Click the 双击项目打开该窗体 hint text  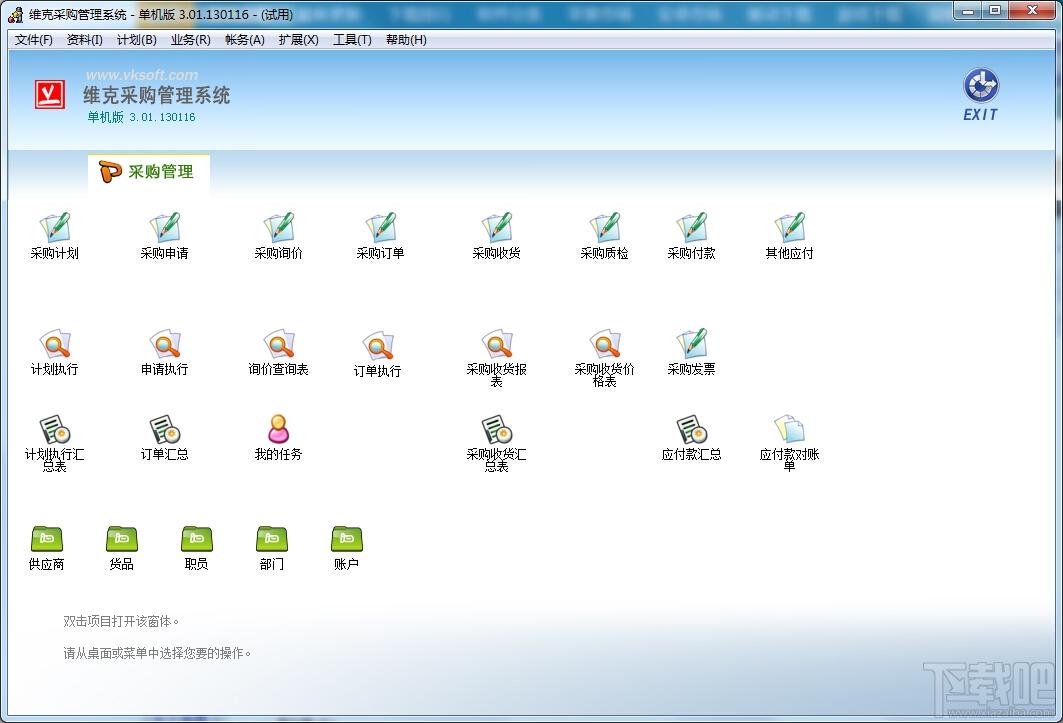[x=121, y=621]
